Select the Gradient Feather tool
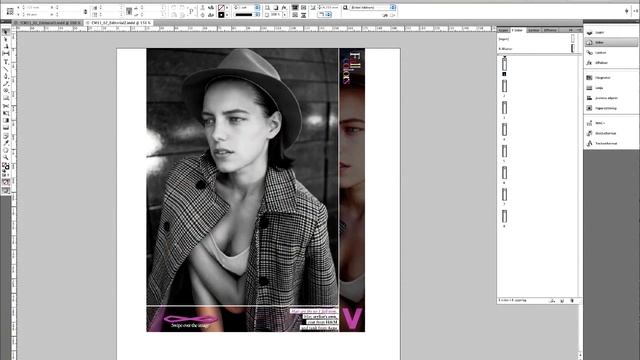Image resolution: width=640 pixels, height=360 pixels. 6,127
